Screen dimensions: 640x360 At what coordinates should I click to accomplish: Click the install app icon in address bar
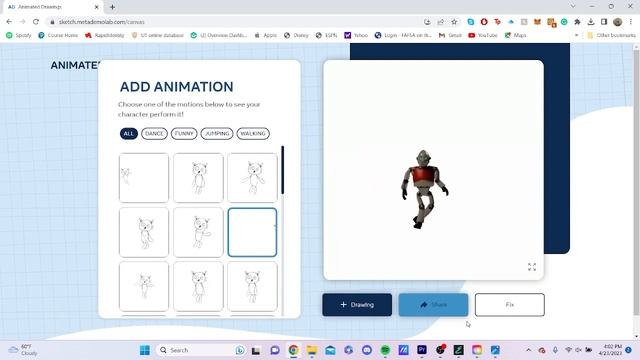[x=427, y=22]
